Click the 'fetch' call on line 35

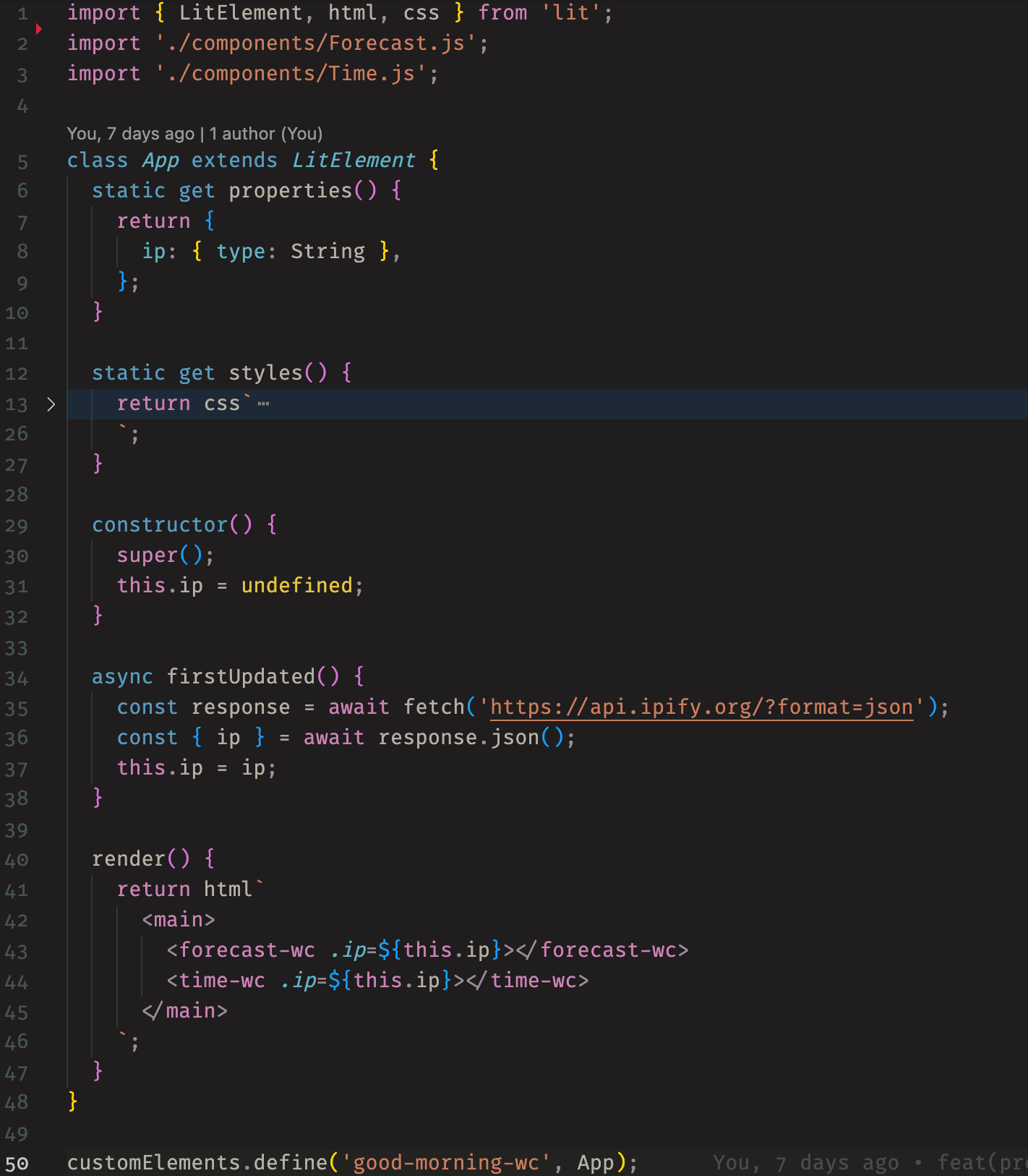click(434, 707)
